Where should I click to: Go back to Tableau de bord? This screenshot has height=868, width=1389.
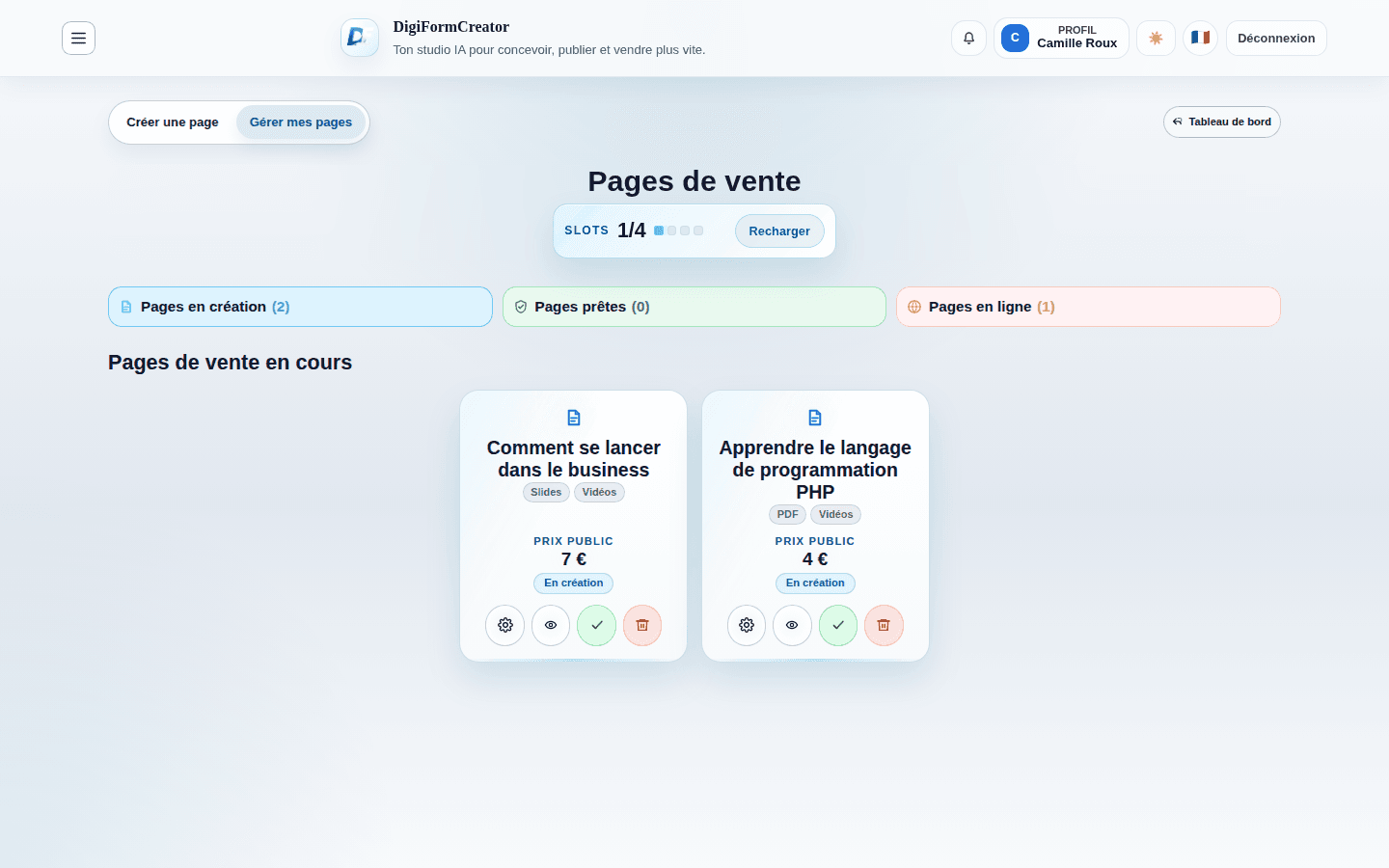coord(1222,122)
